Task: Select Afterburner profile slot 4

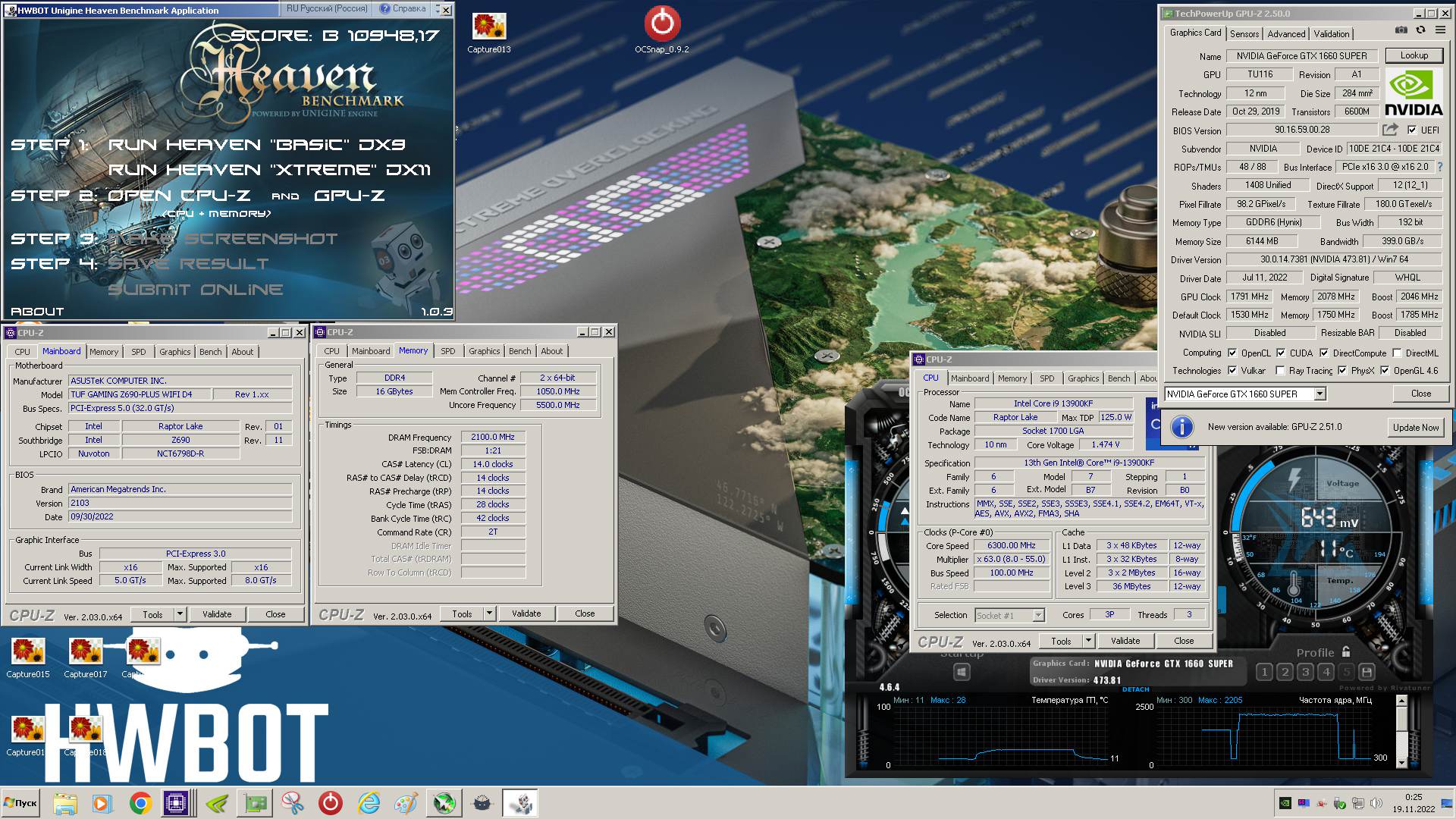Action: click(x=1326, y=672)
